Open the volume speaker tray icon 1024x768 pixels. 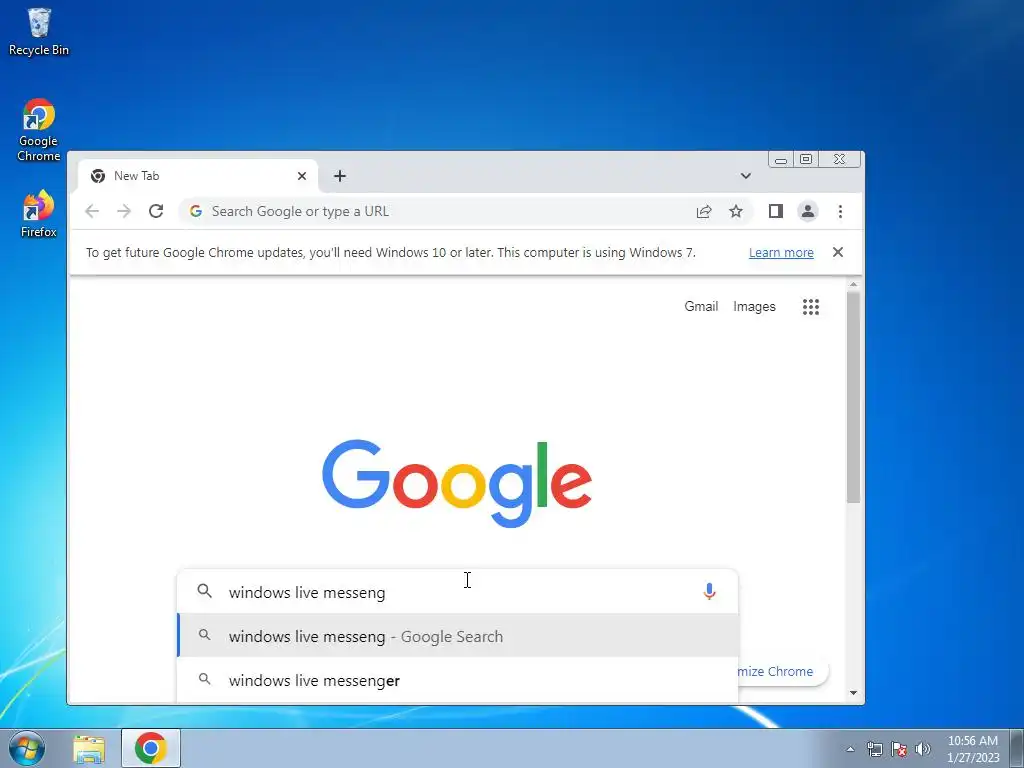point(923,749)
